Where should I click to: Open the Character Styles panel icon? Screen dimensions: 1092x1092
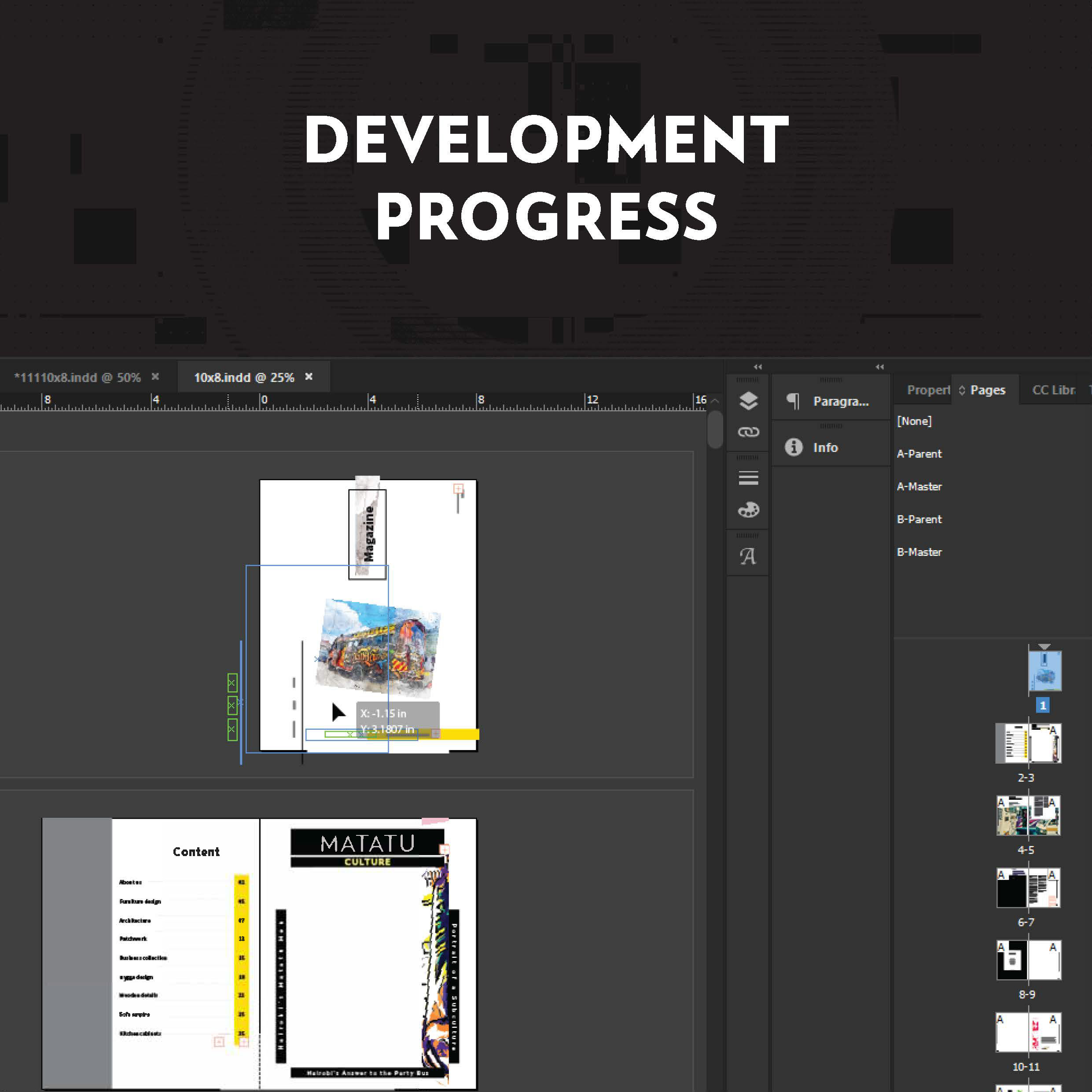[748, 556]
